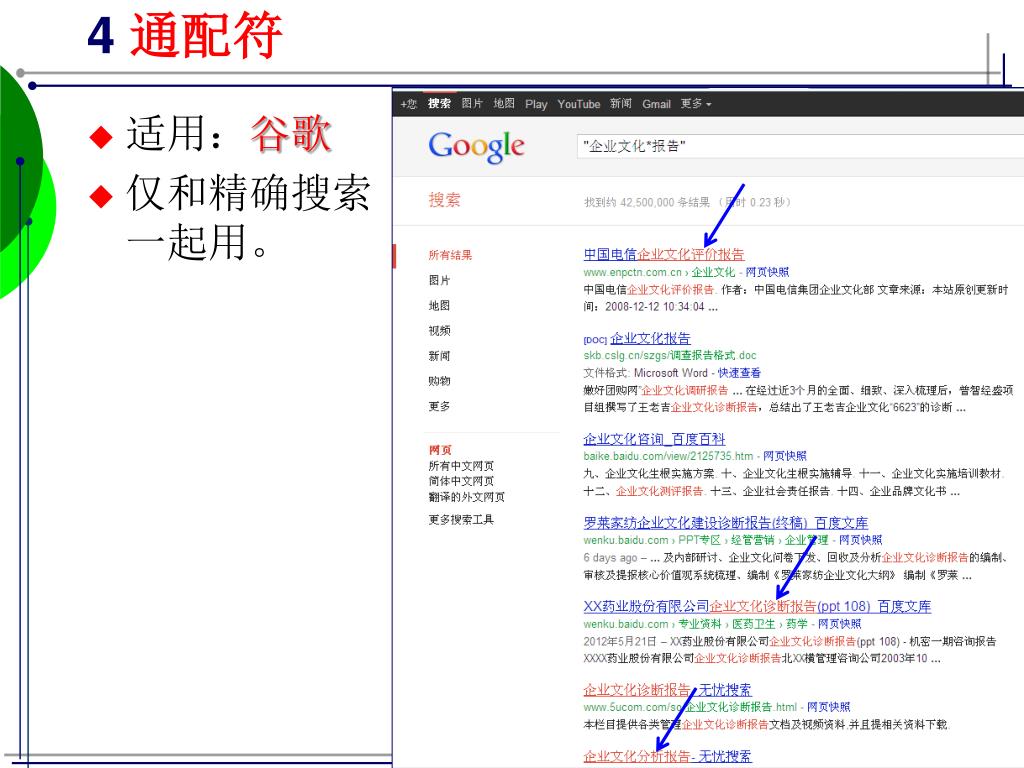The height and width of the screenshot is (768, 1024).
Task: Click the 经管营销 breadcrumb link
Action: click(x=752, y=540)
